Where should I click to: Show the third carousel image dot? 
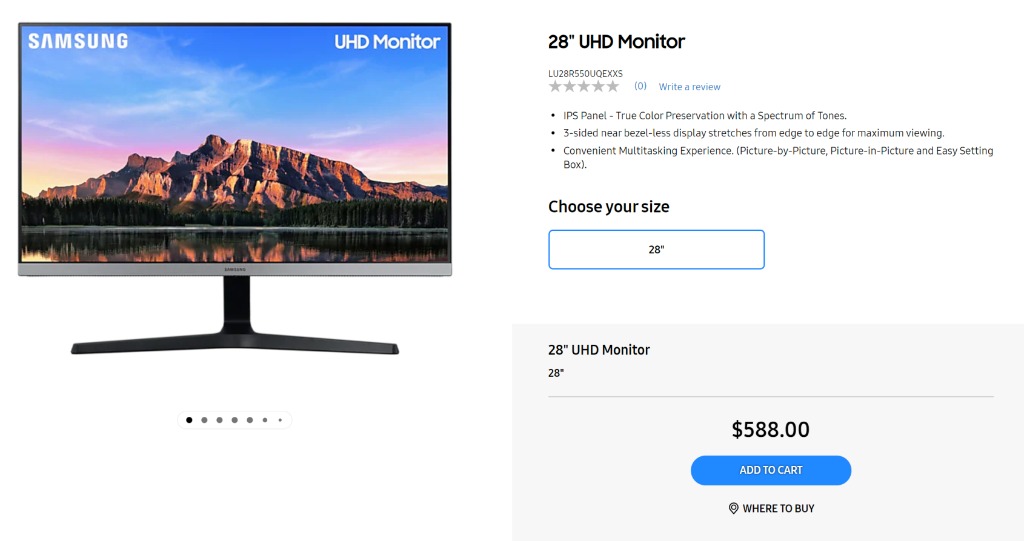coord(219,420)
